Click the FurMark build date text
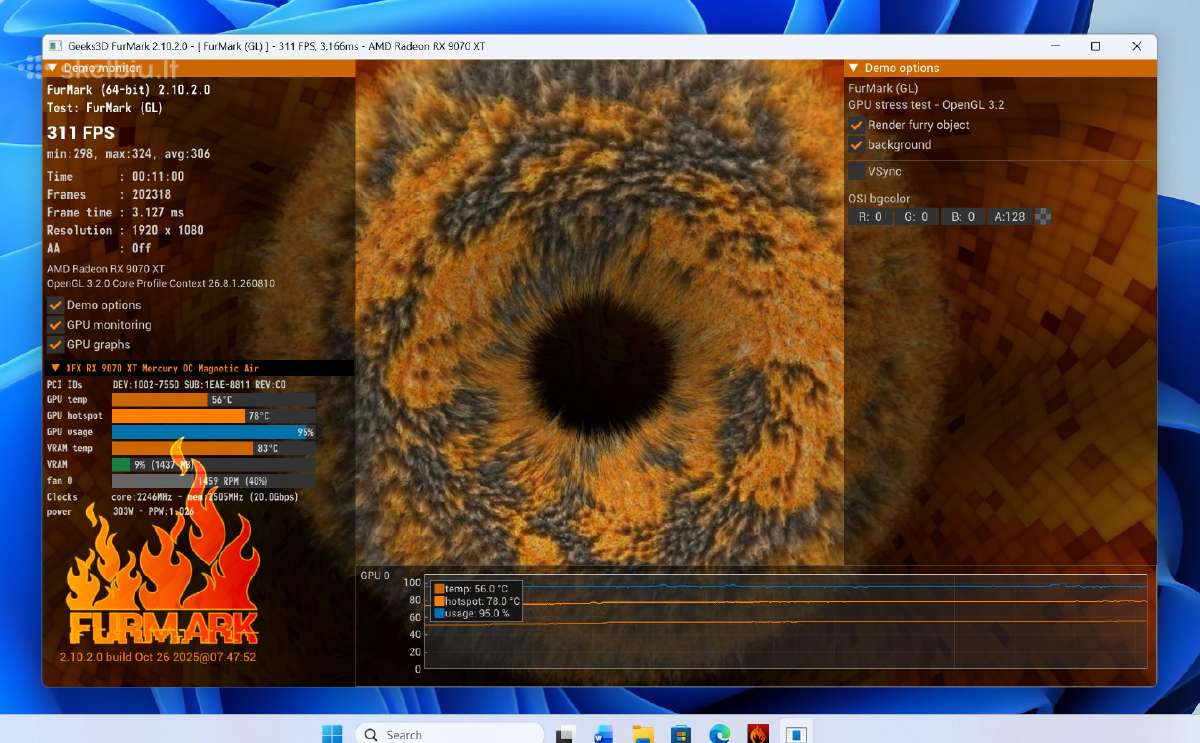The width and height of the screenshot is (1200, 743). click(x=158, y=657)
